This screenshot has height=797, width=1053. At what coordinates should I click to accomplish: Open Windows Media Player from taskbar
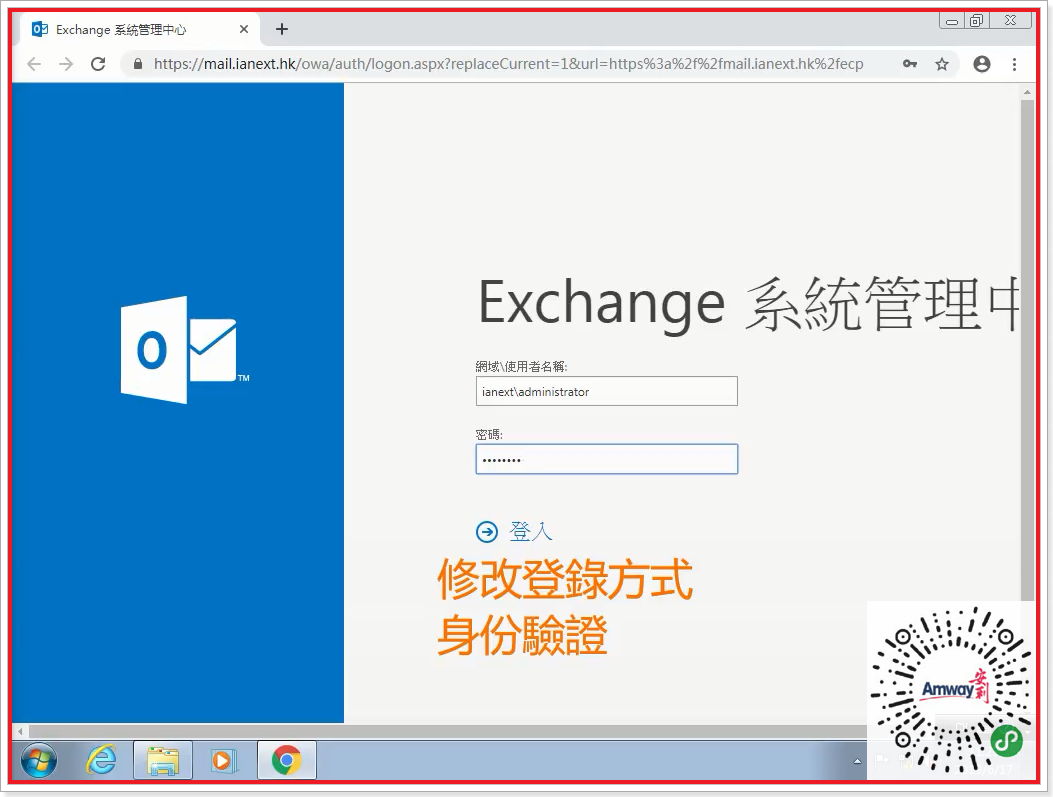(224, 760)
